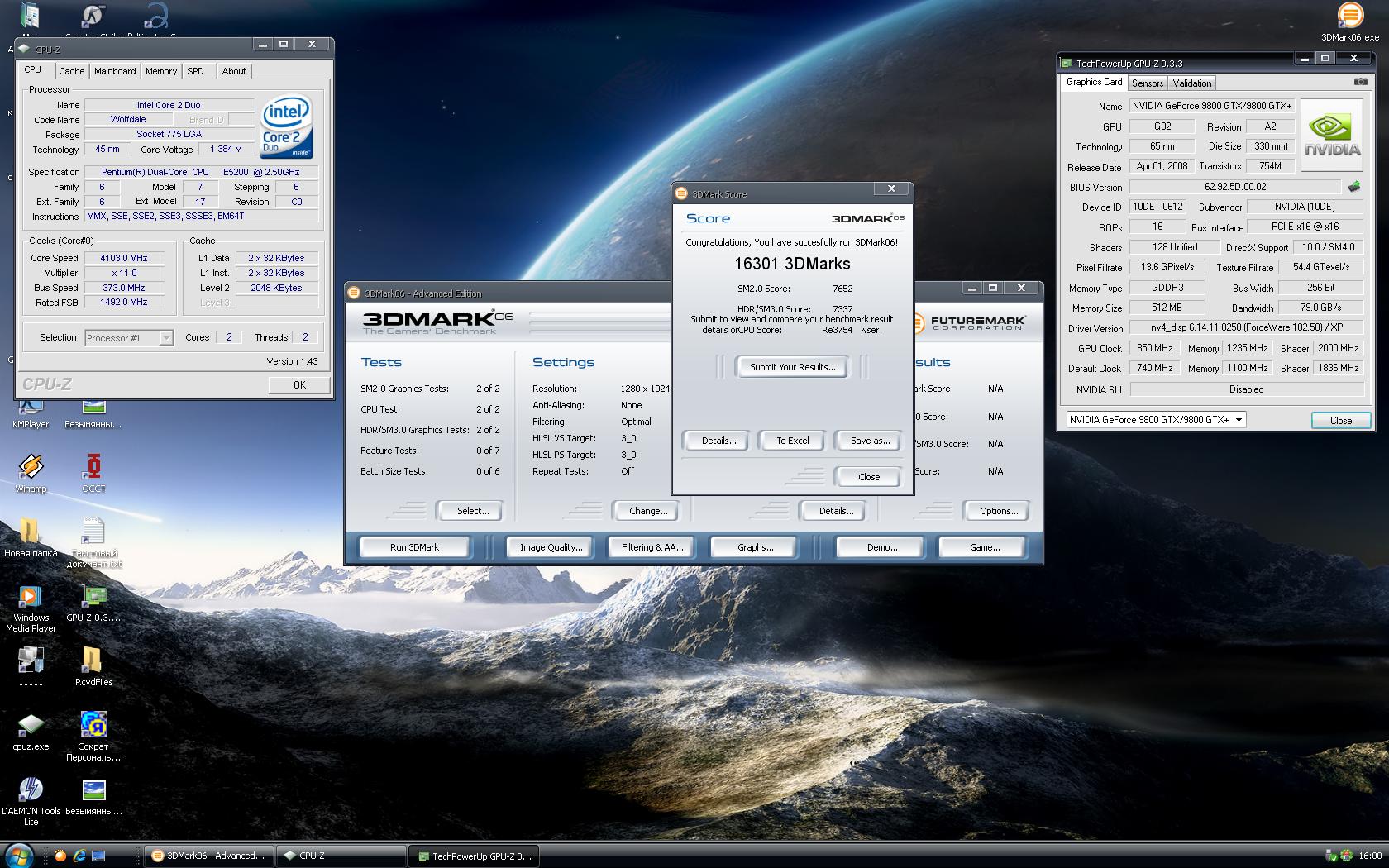The image size is (1389, 868).
Task: Switch to the Cache tab in CPU-Z
Action: tap(71, 71)
